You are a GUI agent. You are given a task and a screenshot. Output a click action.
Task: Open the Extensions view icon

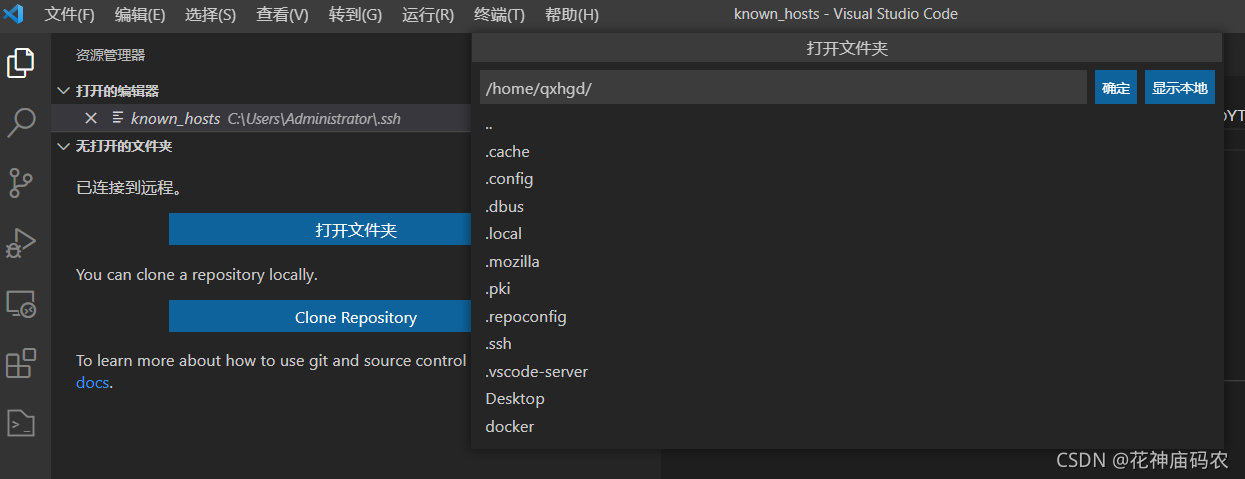click(22, 363)
